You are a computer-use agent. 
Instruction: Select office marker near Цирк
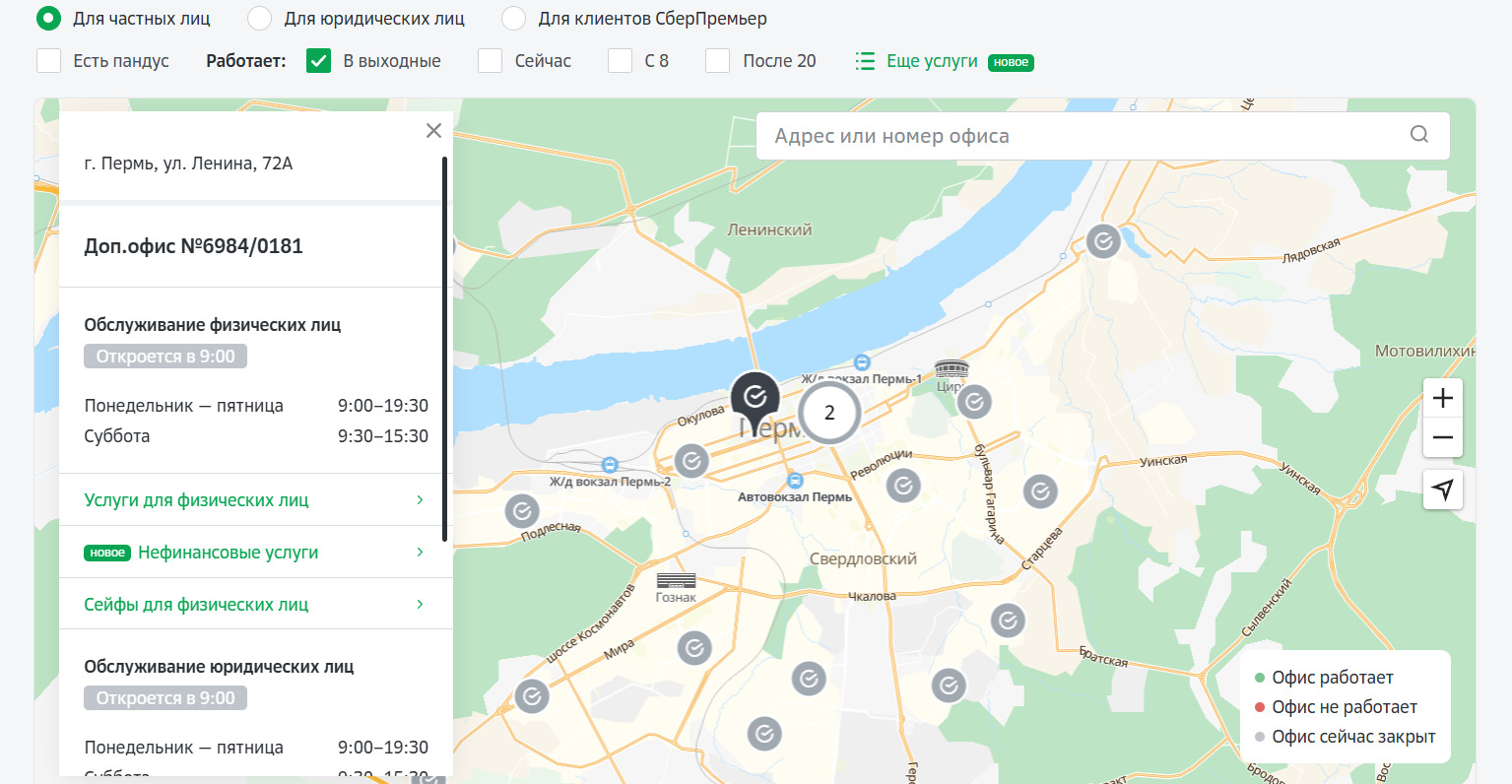974,402
